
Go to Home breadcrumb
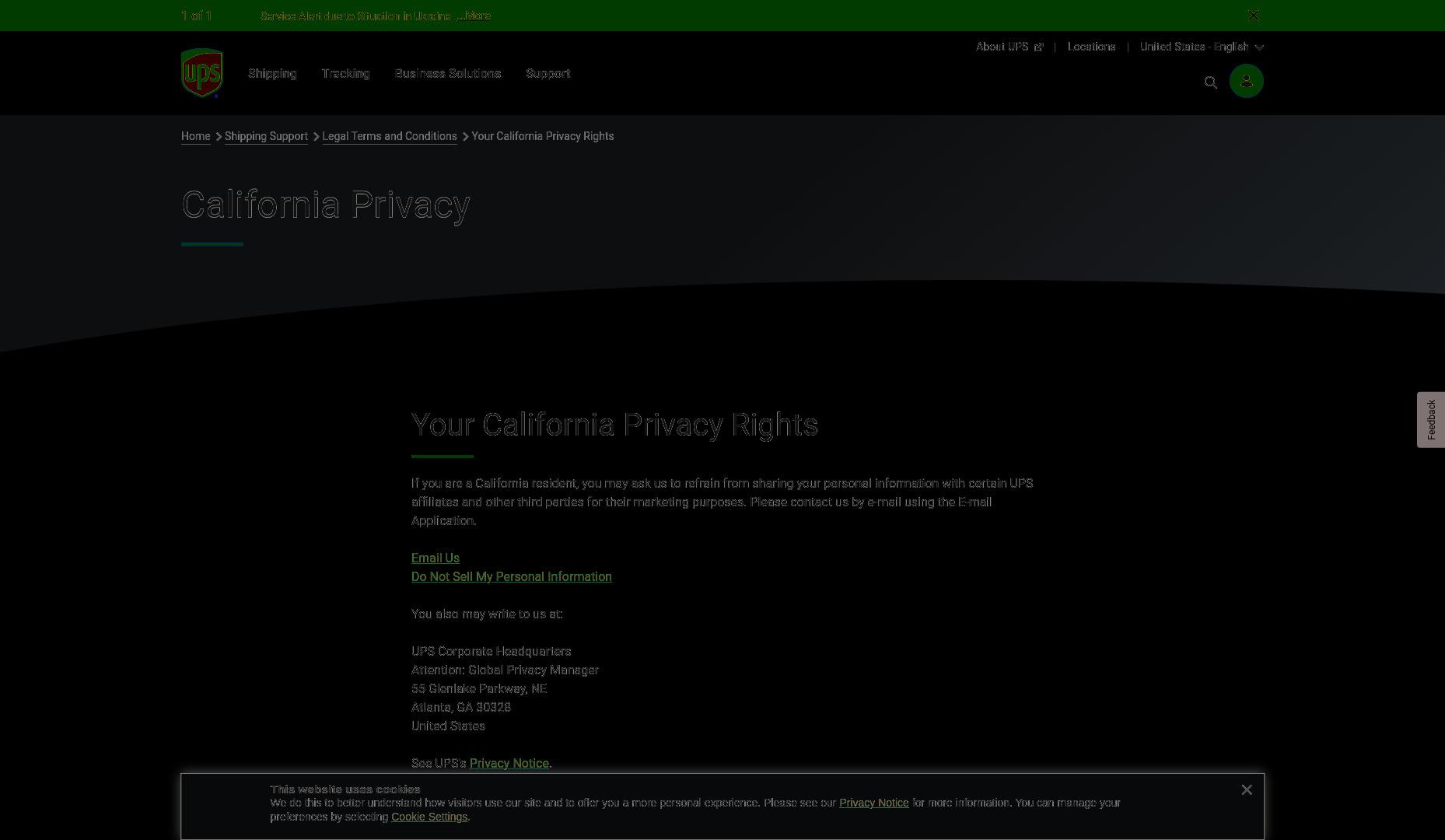coord(196,136)
